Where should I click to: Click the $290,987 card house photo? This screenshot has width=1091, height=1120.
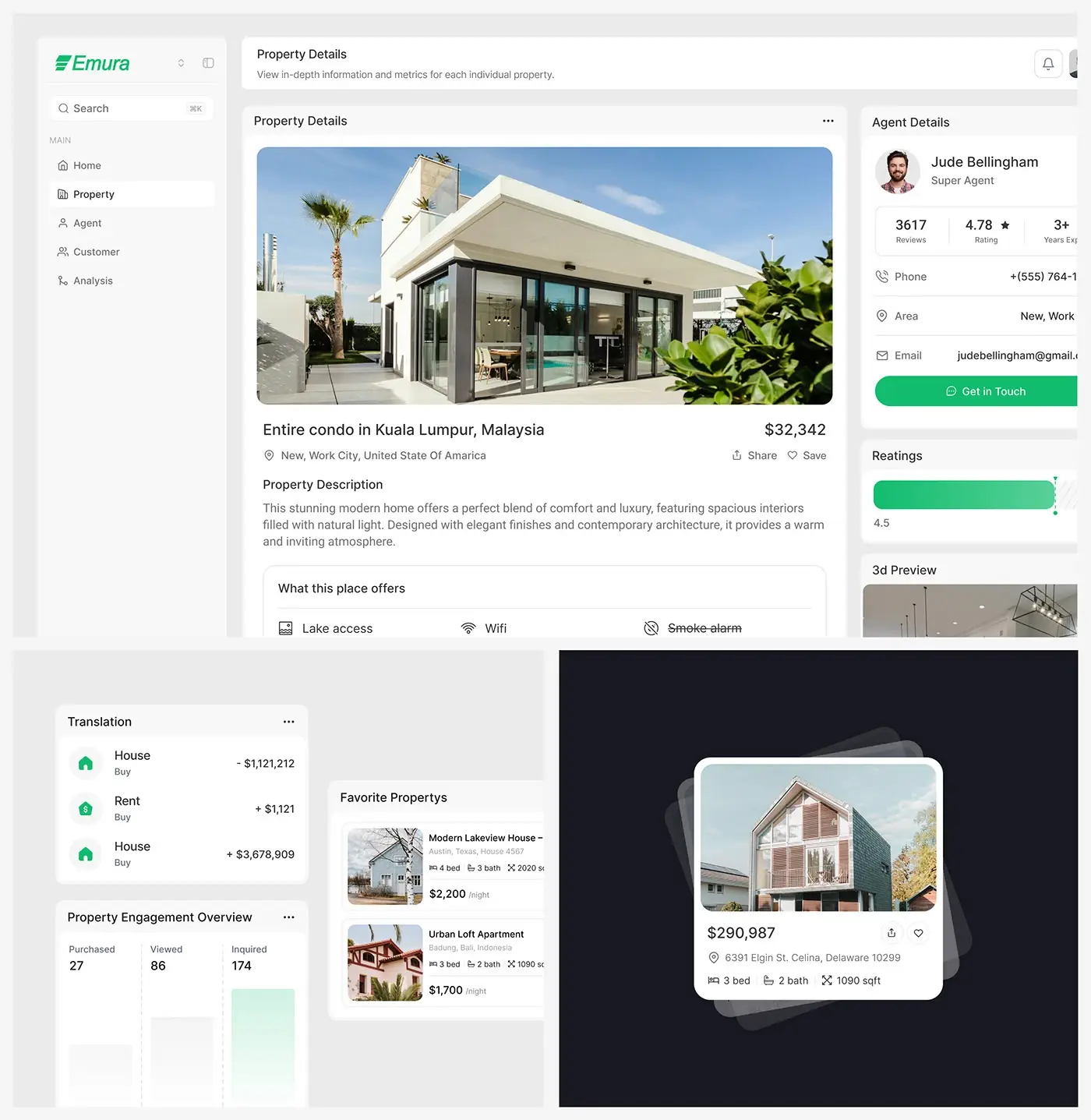818,838
